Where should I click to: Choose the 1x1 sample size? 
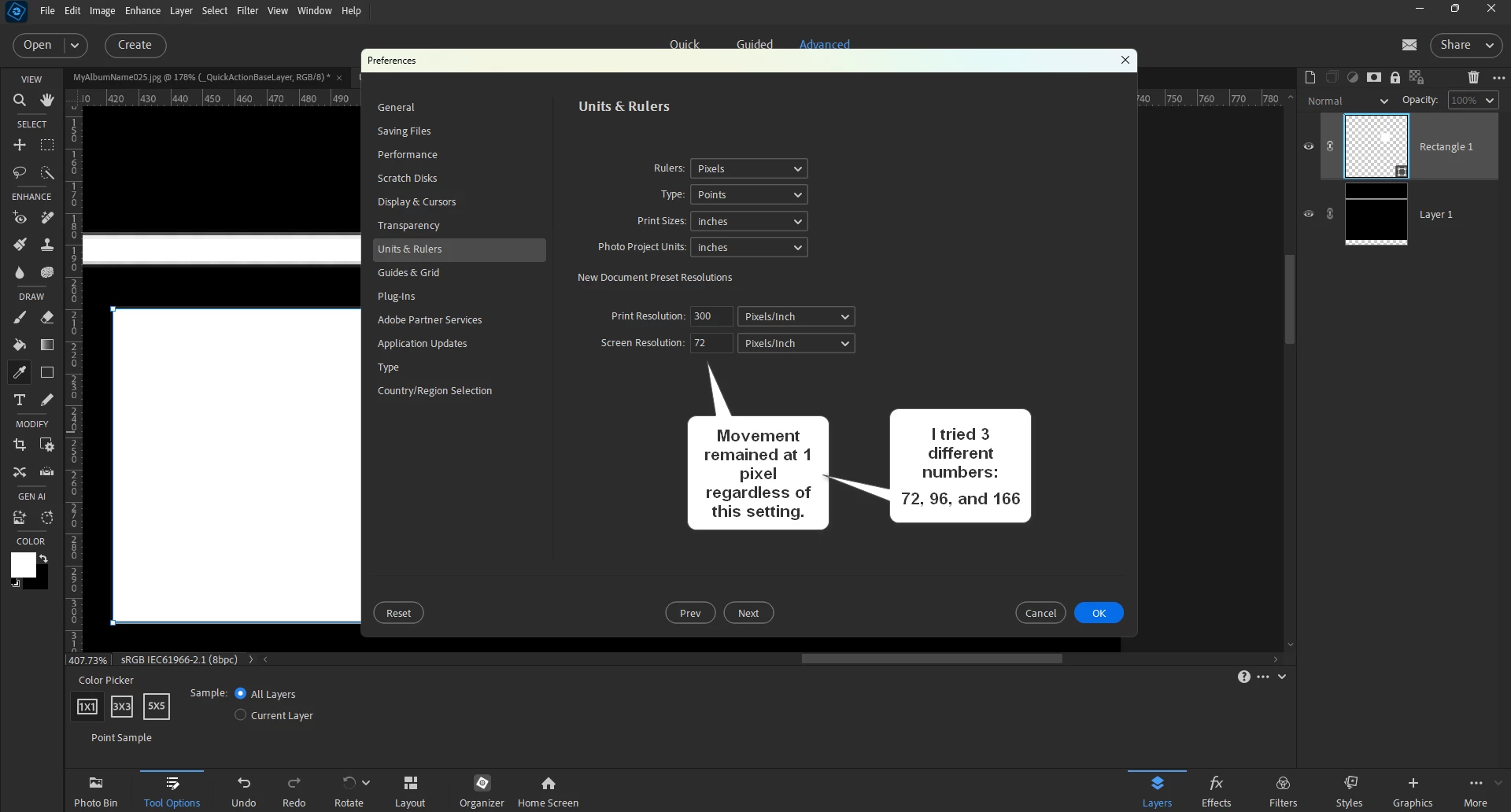click(x=87, y=707)
